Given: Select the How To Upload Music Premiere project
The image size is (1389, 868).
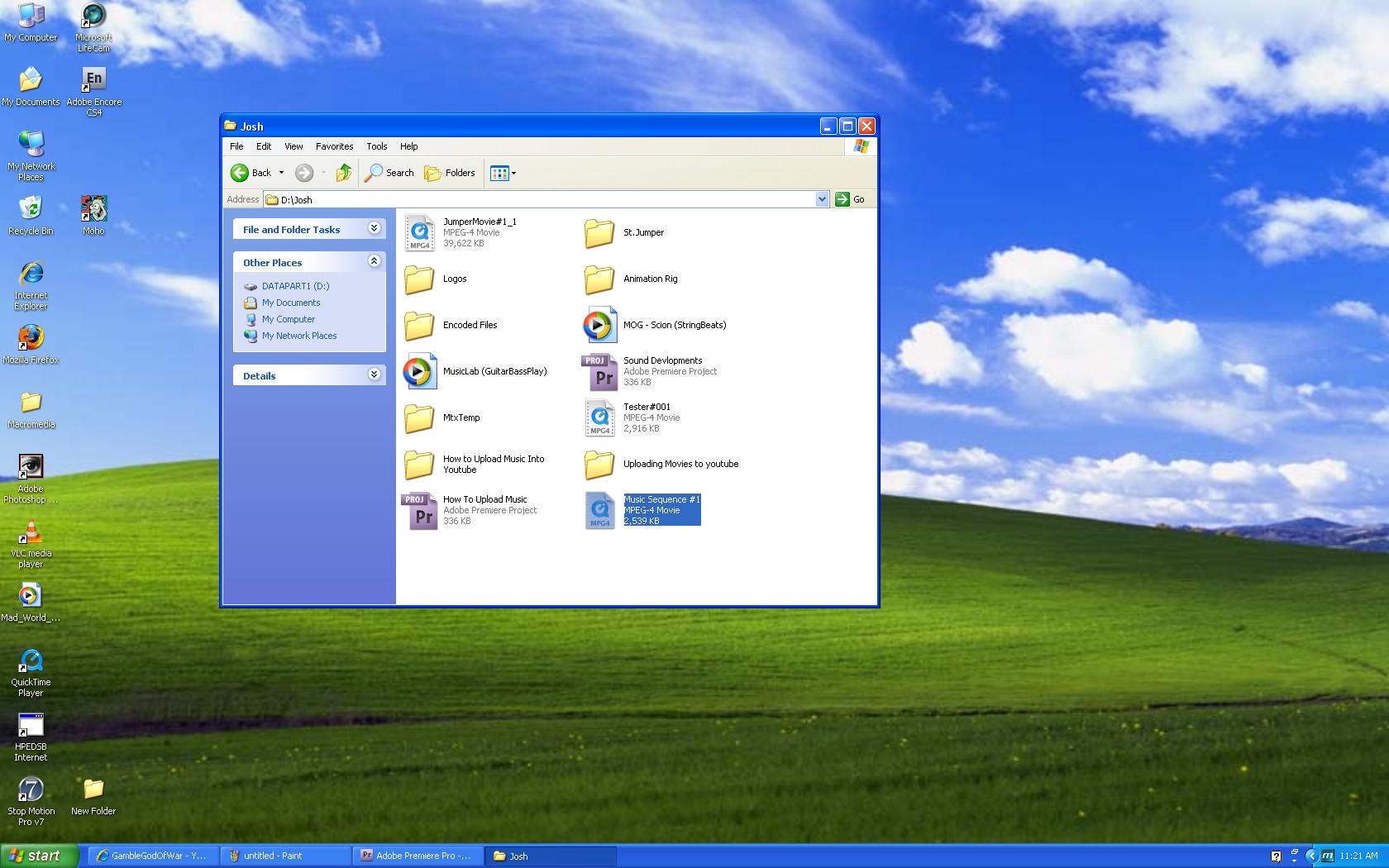Looking at the screenshot, I should [x=419, y=510].
